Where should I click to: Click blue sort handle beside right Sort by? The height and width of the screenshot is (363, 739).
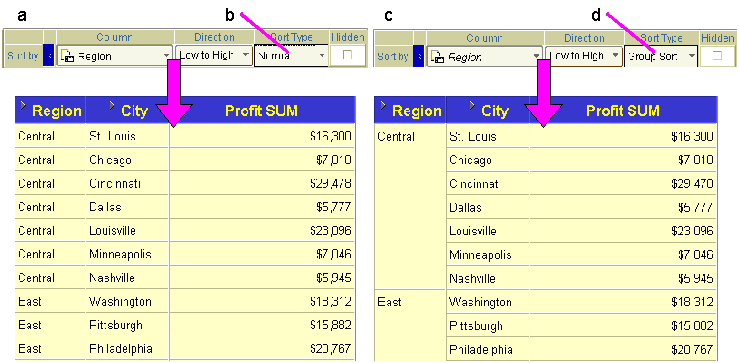(418, 57)
